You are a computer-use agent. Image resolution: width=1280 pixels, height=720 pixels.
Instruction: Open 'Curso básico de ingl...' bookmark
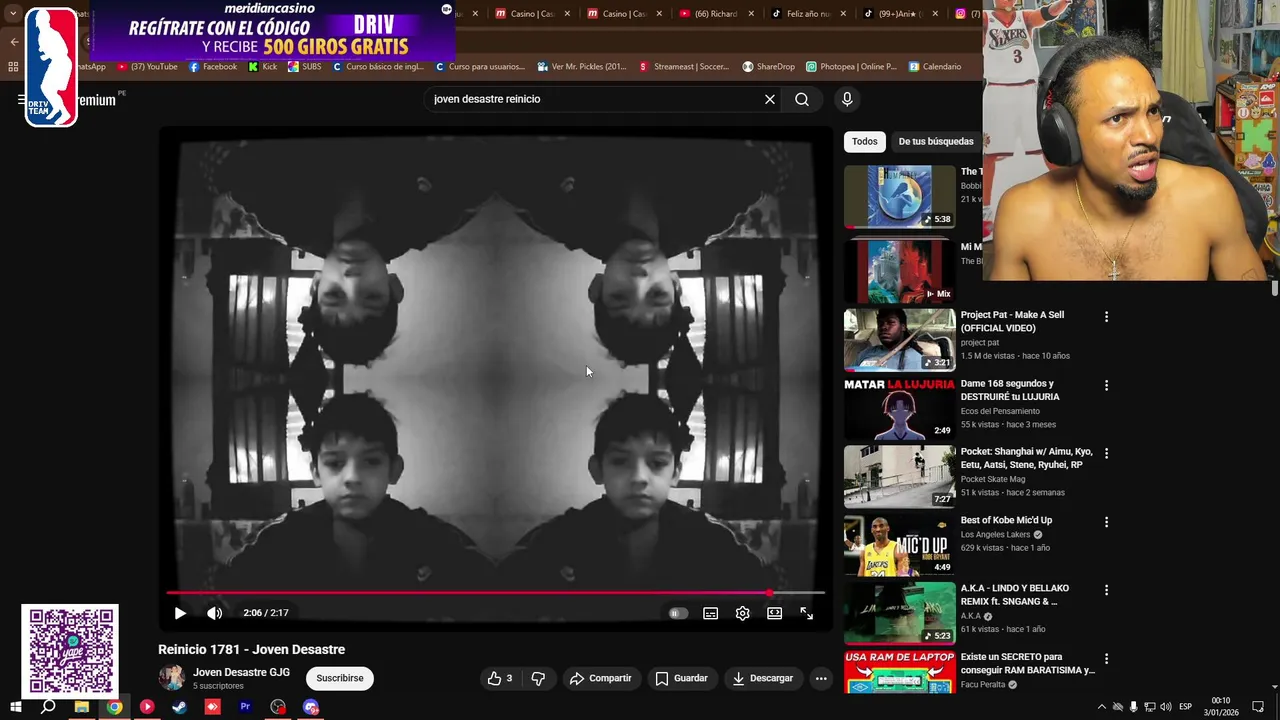click(378, 67)
